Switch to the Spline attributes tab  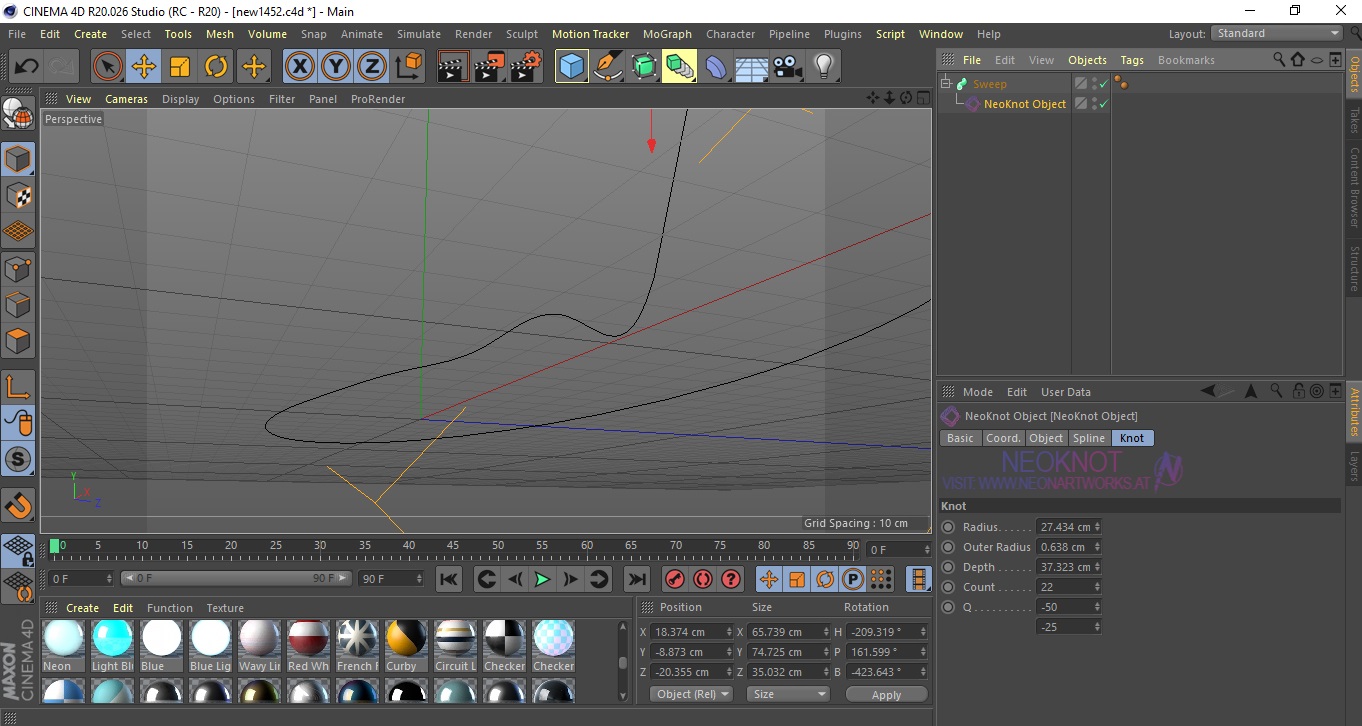coord(1088,438)
